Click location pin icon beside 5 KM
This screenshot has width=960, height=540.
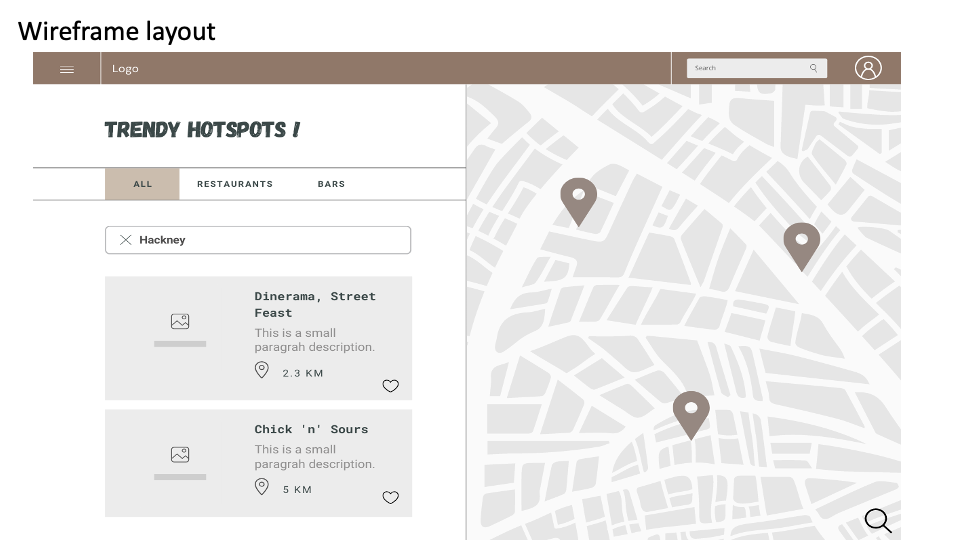pos(261,487)
